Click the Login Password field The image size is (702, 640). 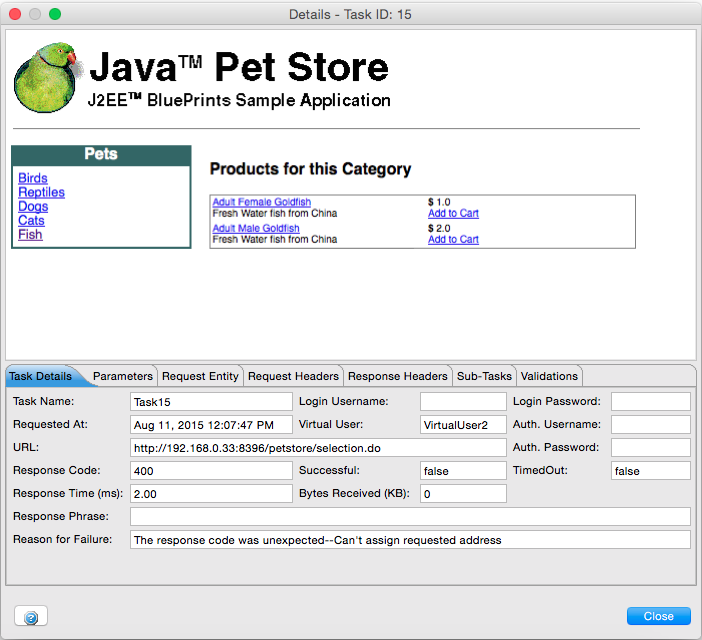click(x=651, y=401)
